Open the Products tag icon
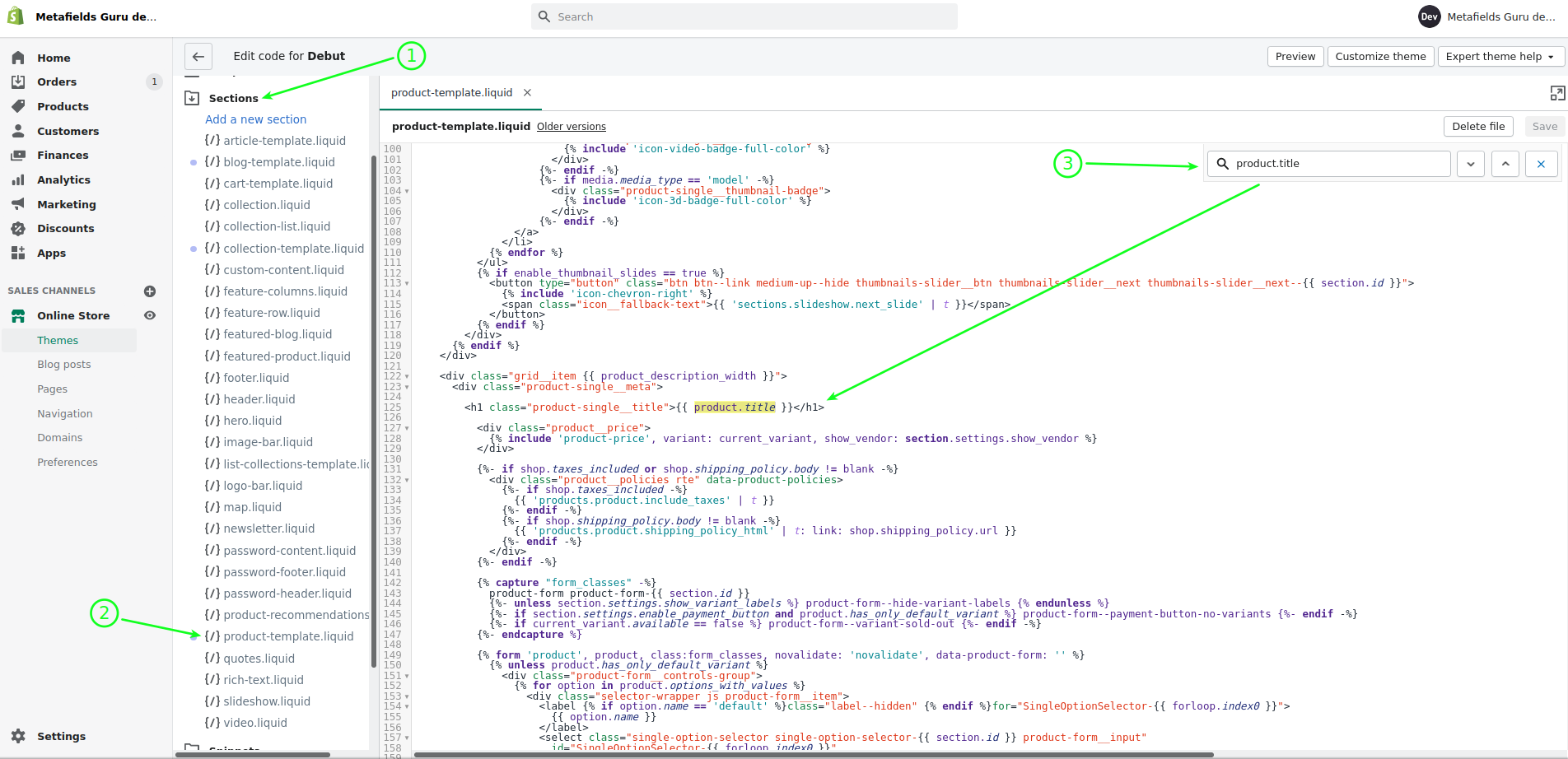1568x759 pixels. pyautogui.click(x=18, y=106)
